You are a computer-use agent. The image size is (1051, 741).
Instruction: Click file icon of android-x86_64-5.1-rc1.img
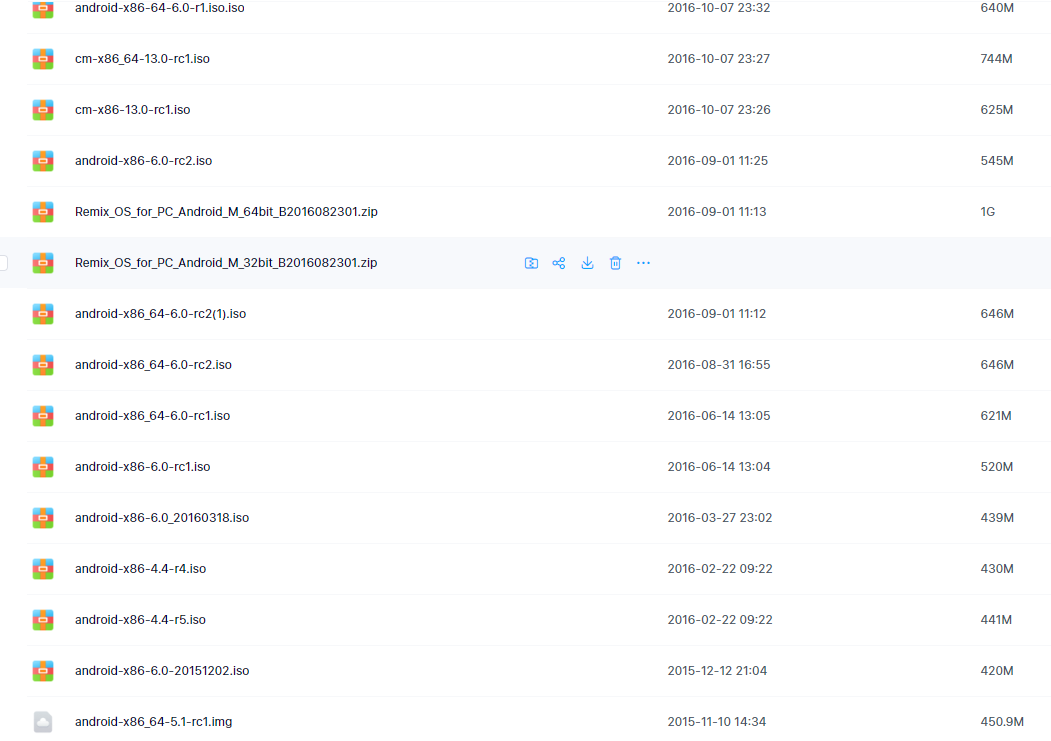coord(43,722)
